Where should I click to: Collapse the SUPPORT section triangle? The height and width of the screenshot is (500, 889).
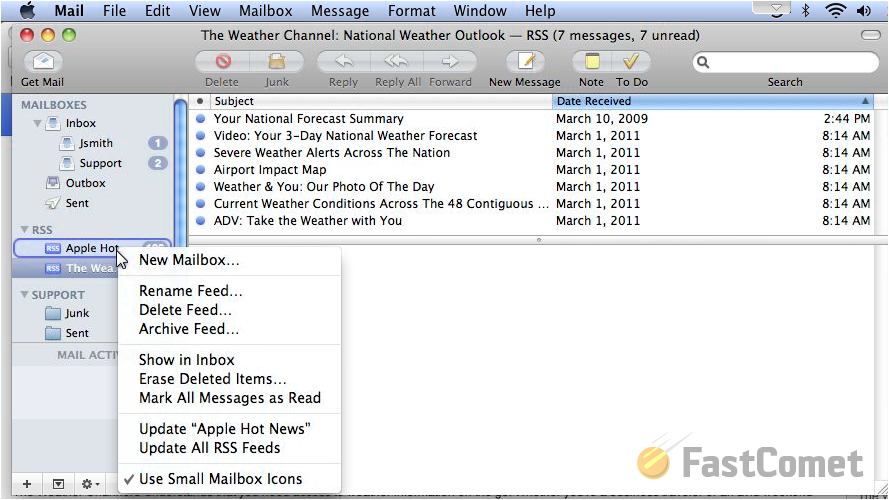point(24,294)
